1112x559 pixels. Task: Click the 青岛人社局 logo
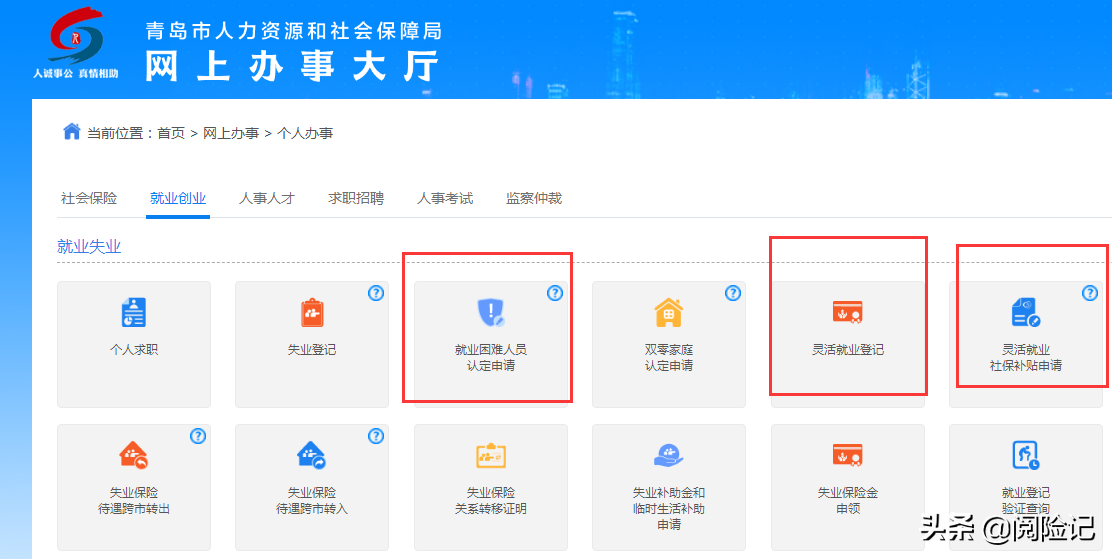[76, 42]
